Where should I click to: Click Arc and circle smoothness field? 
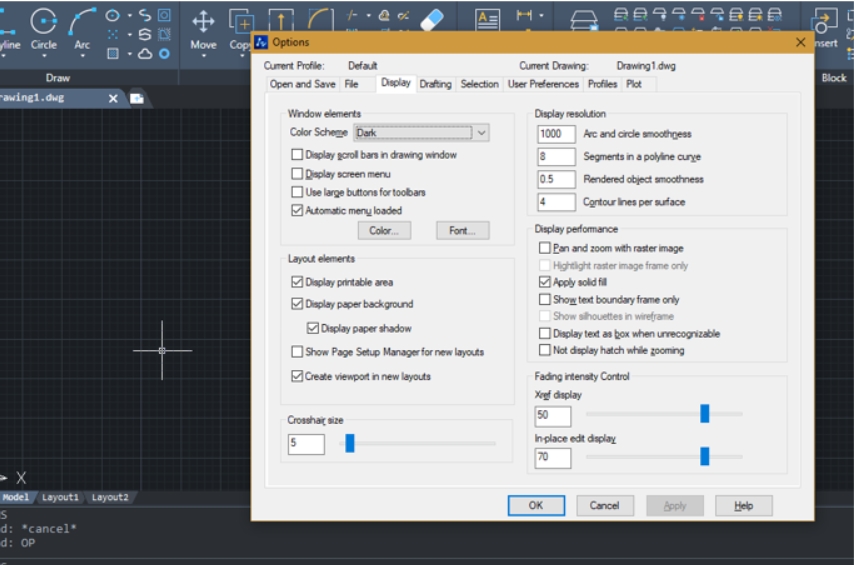pyautogui.click(x=556, y=134)
